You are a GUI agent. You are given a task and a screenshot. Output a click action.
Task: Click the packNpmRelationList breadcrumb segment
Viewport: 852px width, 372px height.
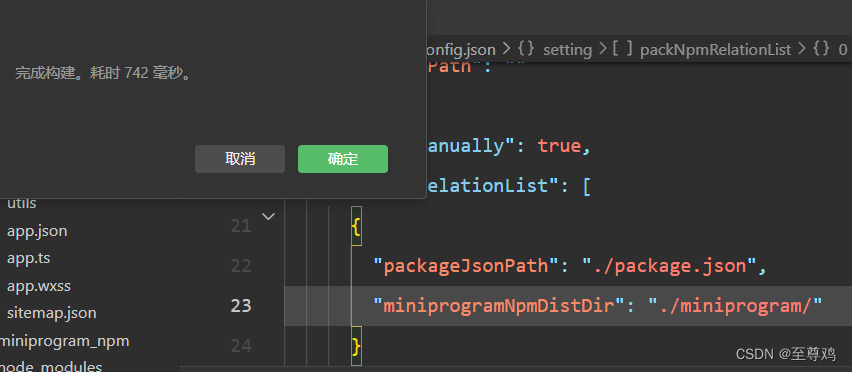click(716, 50)
